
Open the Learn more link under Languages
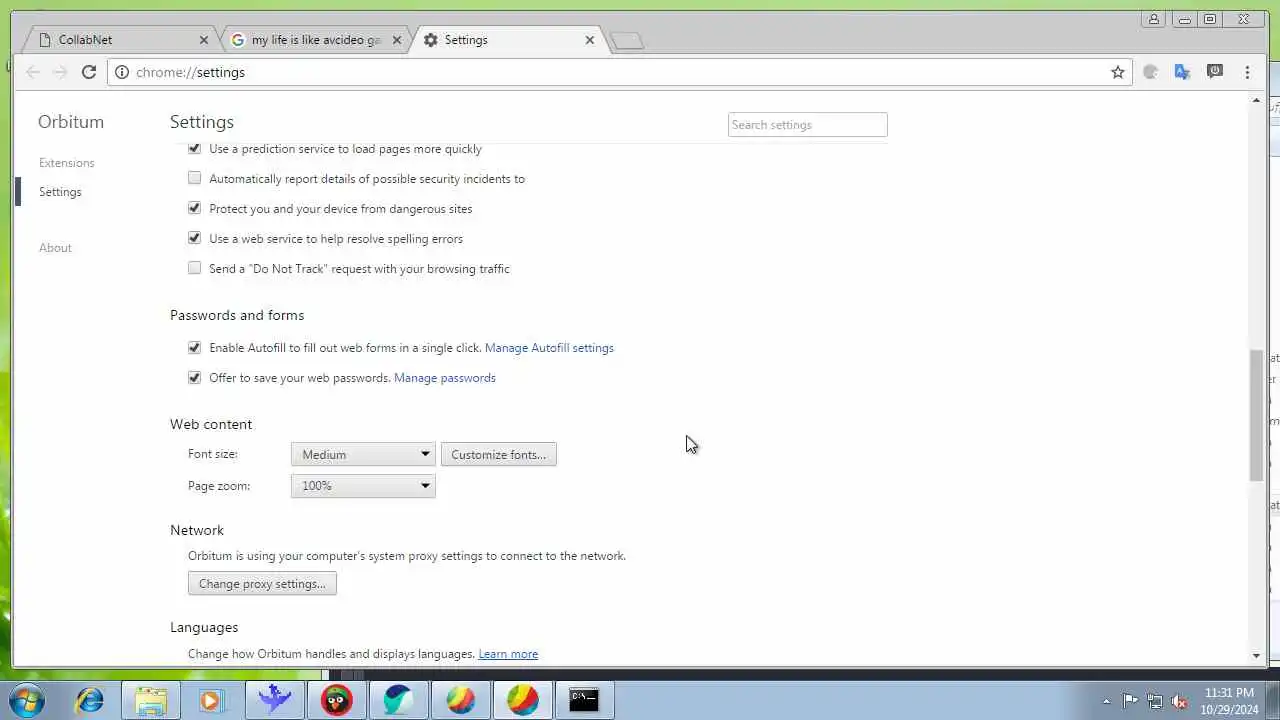508,654
